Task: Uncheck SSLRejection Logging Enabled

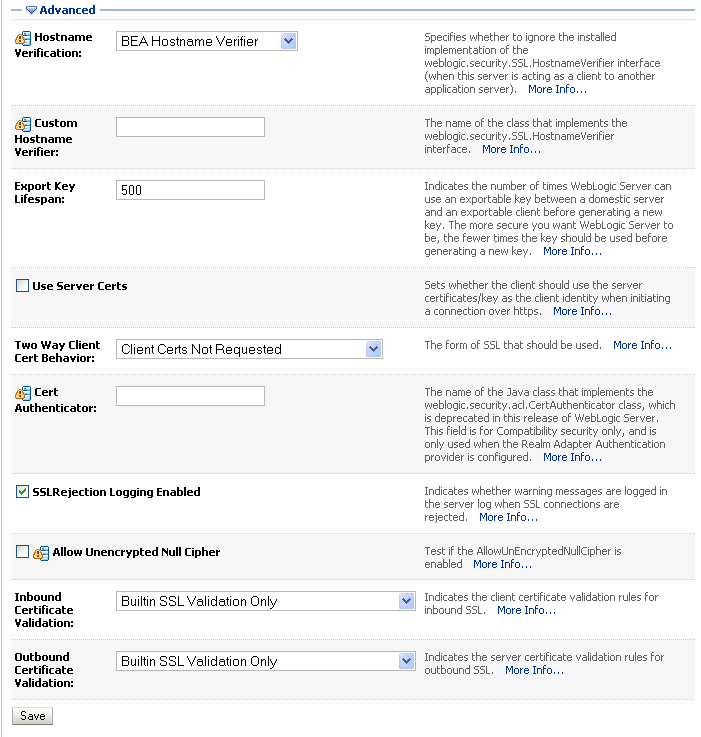Action: (x=23, y=492)
